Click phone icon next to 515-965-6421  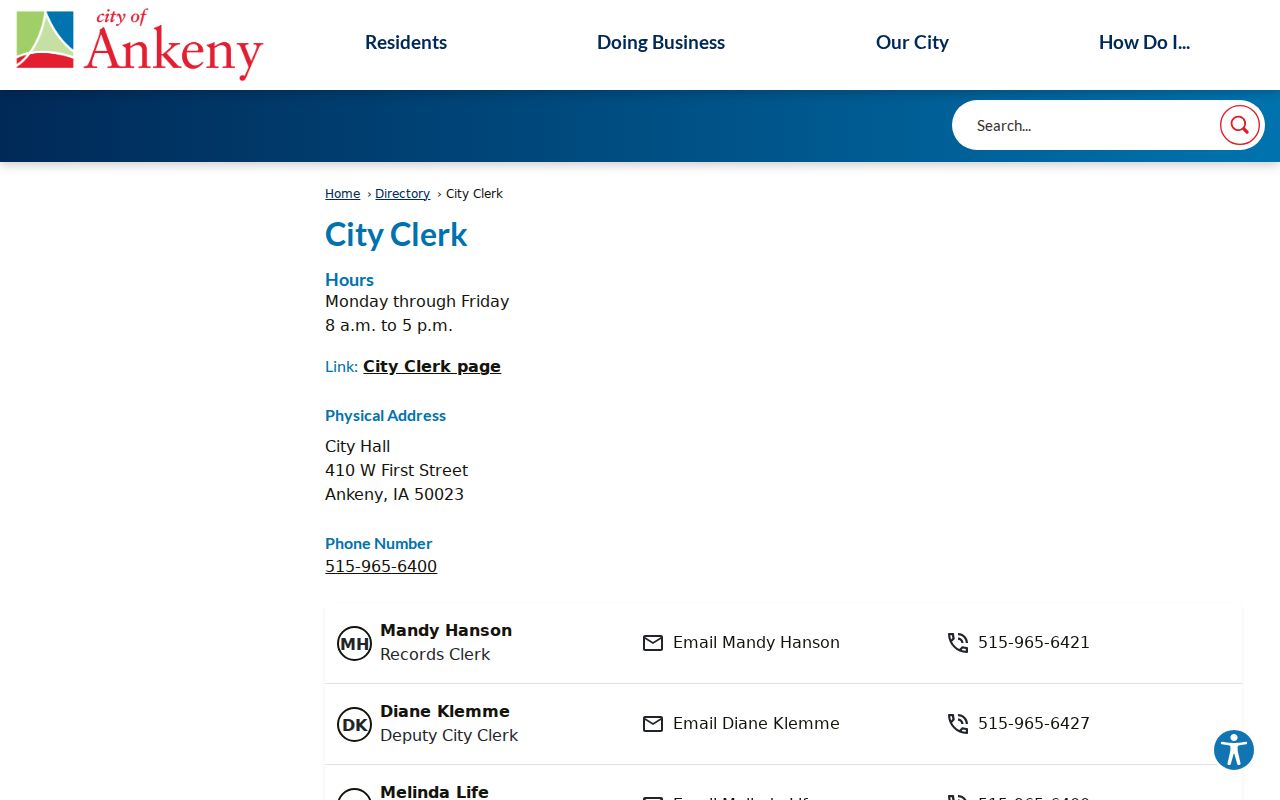tap(958, 643)
